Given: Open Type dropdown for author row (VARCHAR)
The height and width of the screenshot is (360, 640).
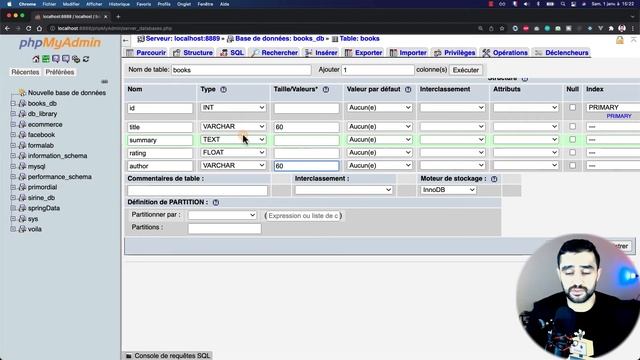Looking at the screenshot, I should coord(233,166).
